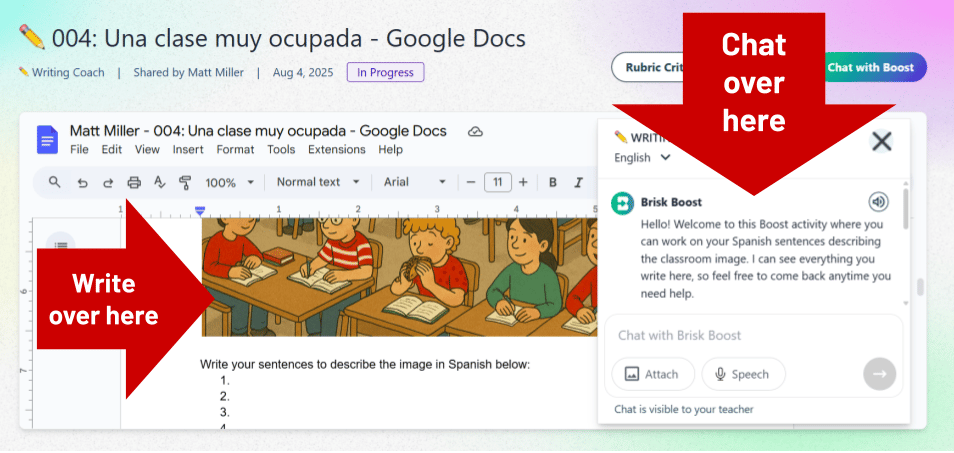Open the Edit menu

(x=111, y=150)
